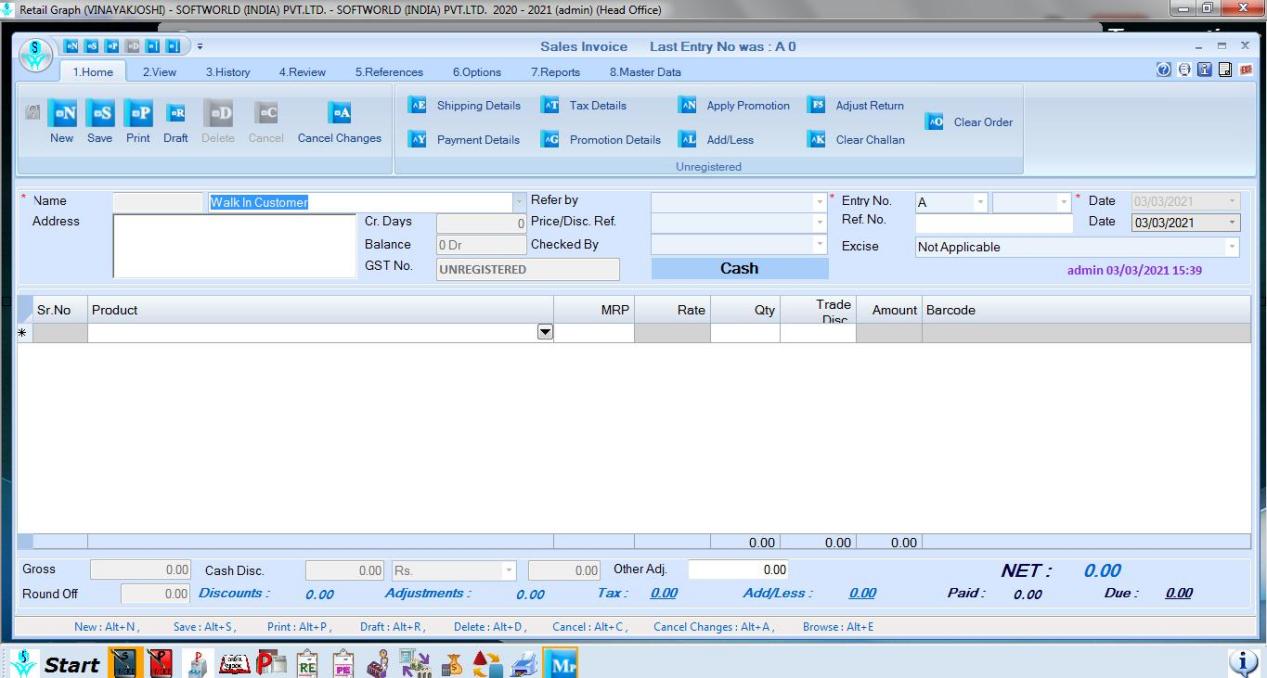Click the notes page icon top-right

(1224, 71)
